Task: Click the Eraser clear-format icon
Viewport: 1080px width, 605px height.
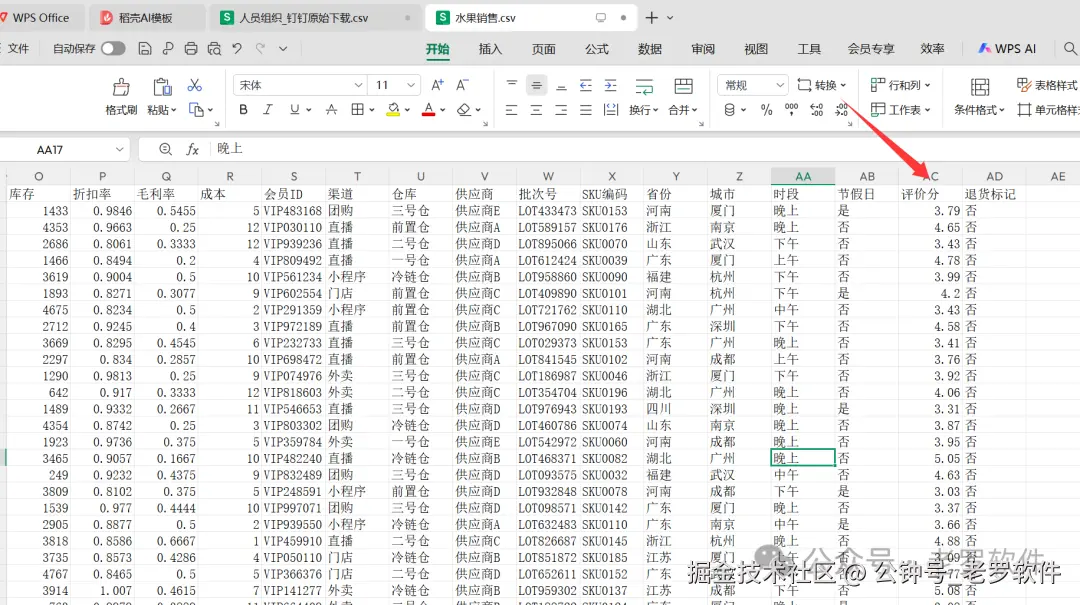Action: pyautogui.click(x=464, y=110)
